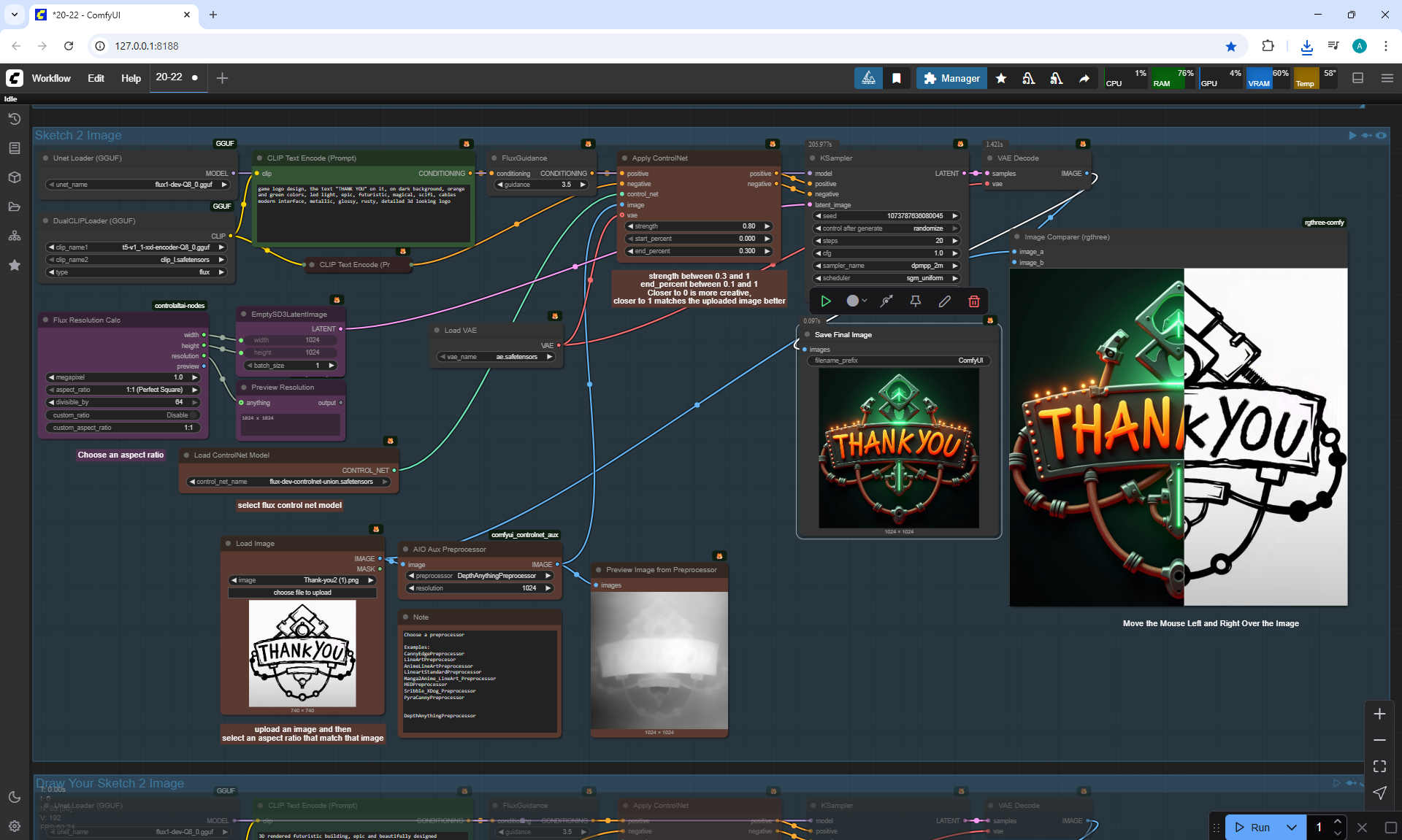Open the Workflow menu
The height and width of the screenshot is (840, 1402).
(51, 78)
